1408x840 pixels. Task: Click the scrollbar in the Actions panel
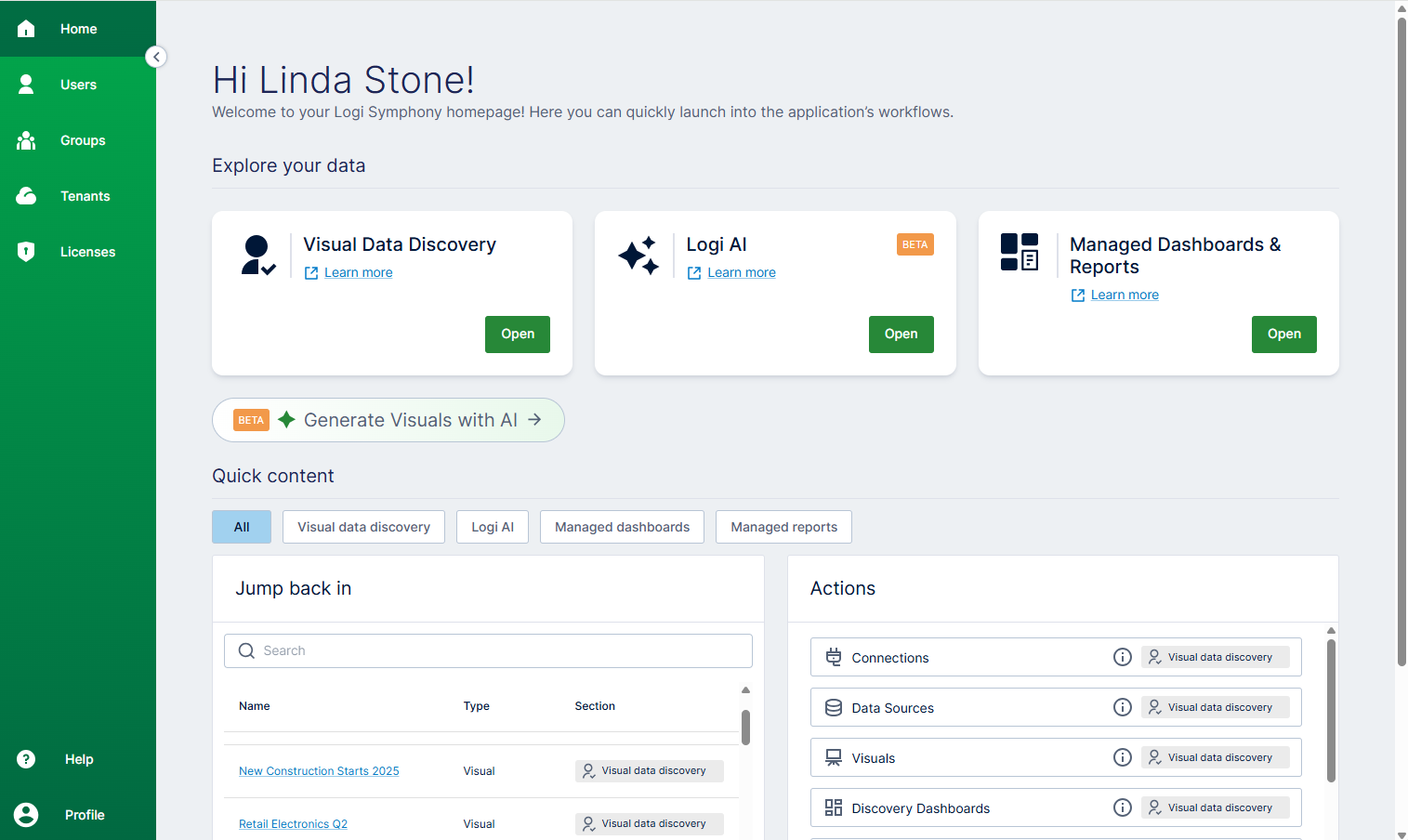[x=1332, y=708]
